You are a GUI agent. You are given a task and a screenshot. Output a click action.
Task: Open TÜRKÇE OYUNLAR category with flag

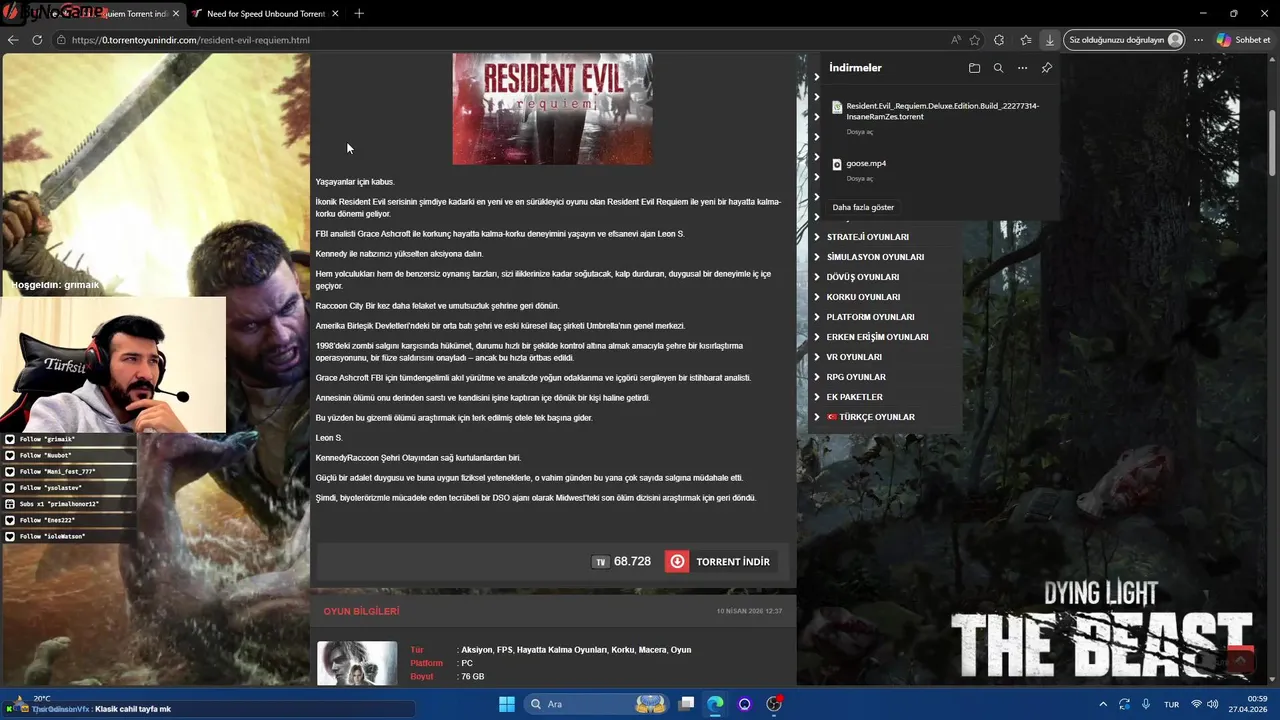click(870, 417)
